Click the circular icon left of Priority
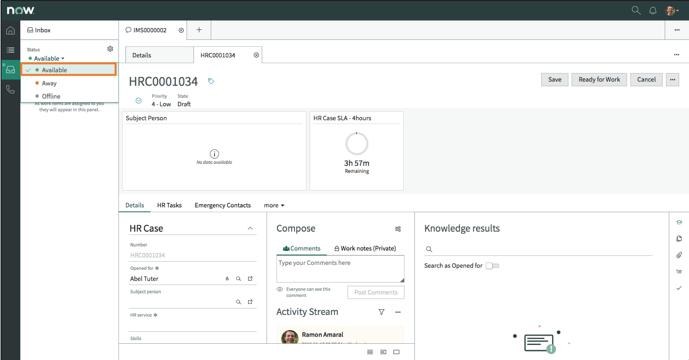689x360 pixels. point(138,101)
